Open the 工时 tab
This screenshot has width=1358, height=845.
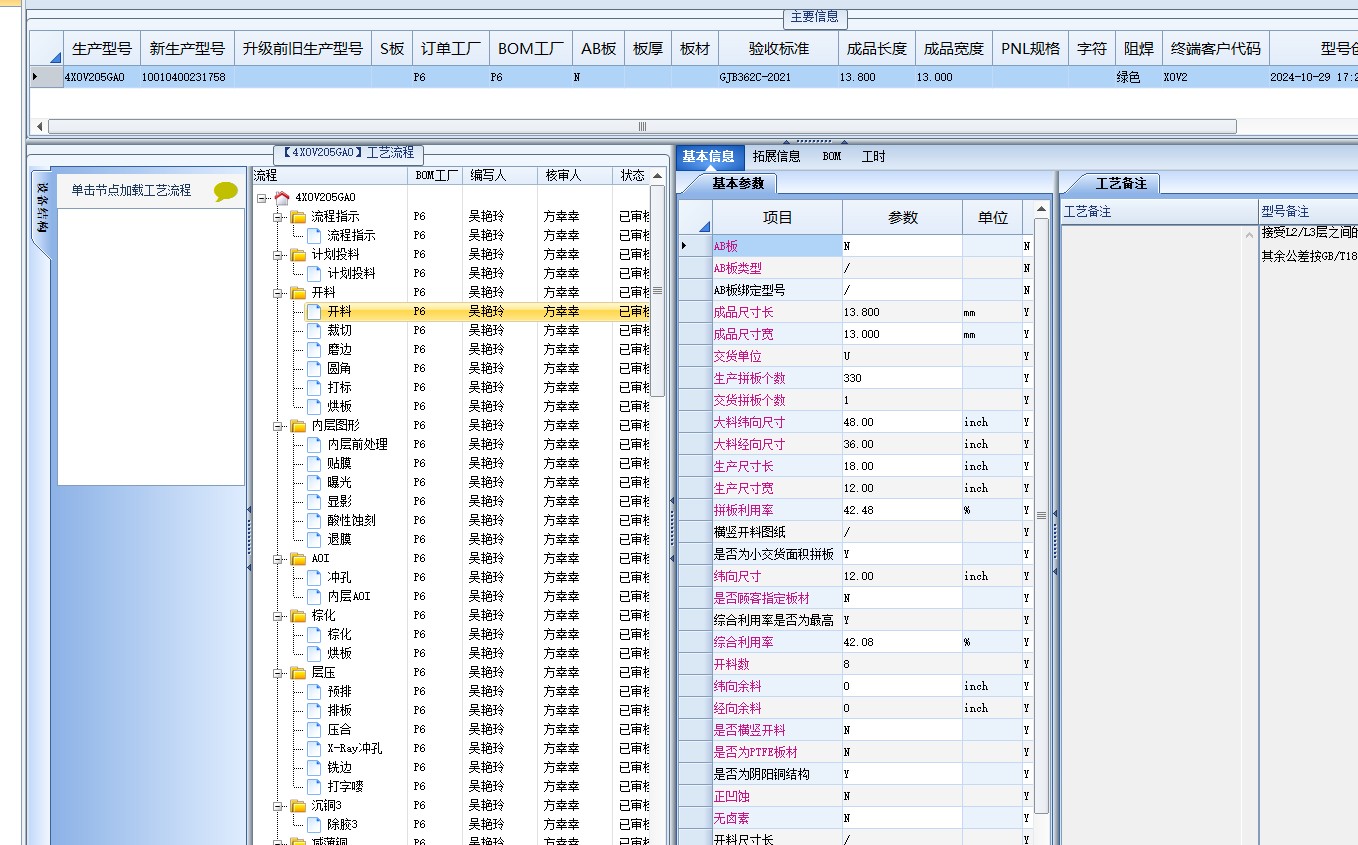(x=874, y=156)
